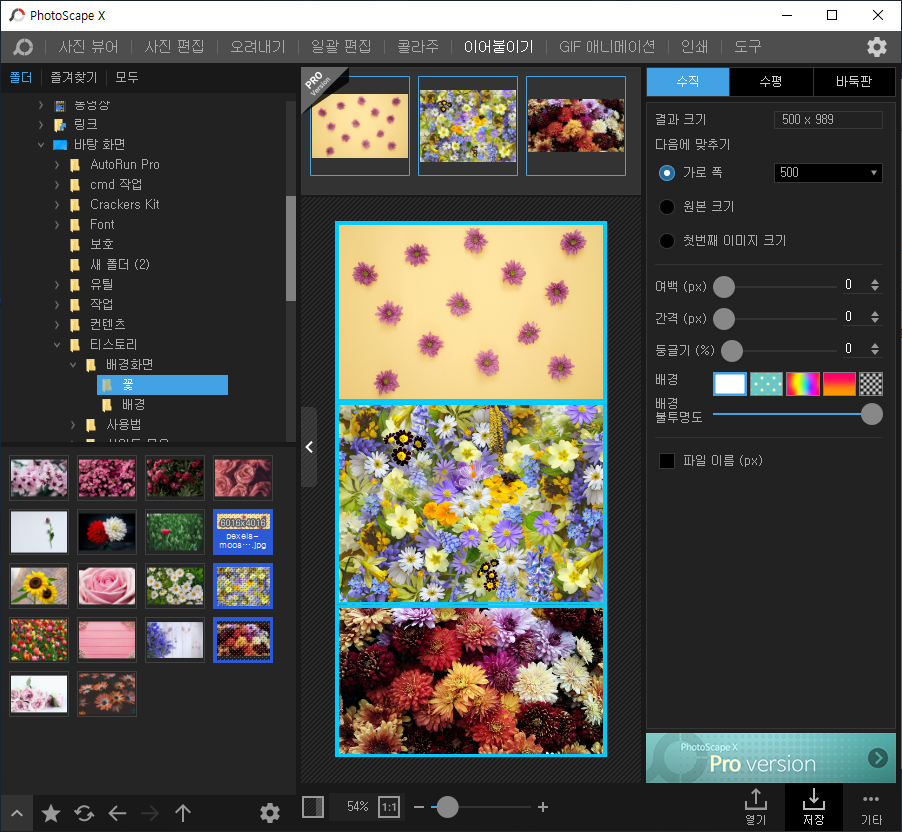Viewport: 902px width, 832px height.
Task: Toggle compare view icon beside zoom percent
Action: [313, 807]
